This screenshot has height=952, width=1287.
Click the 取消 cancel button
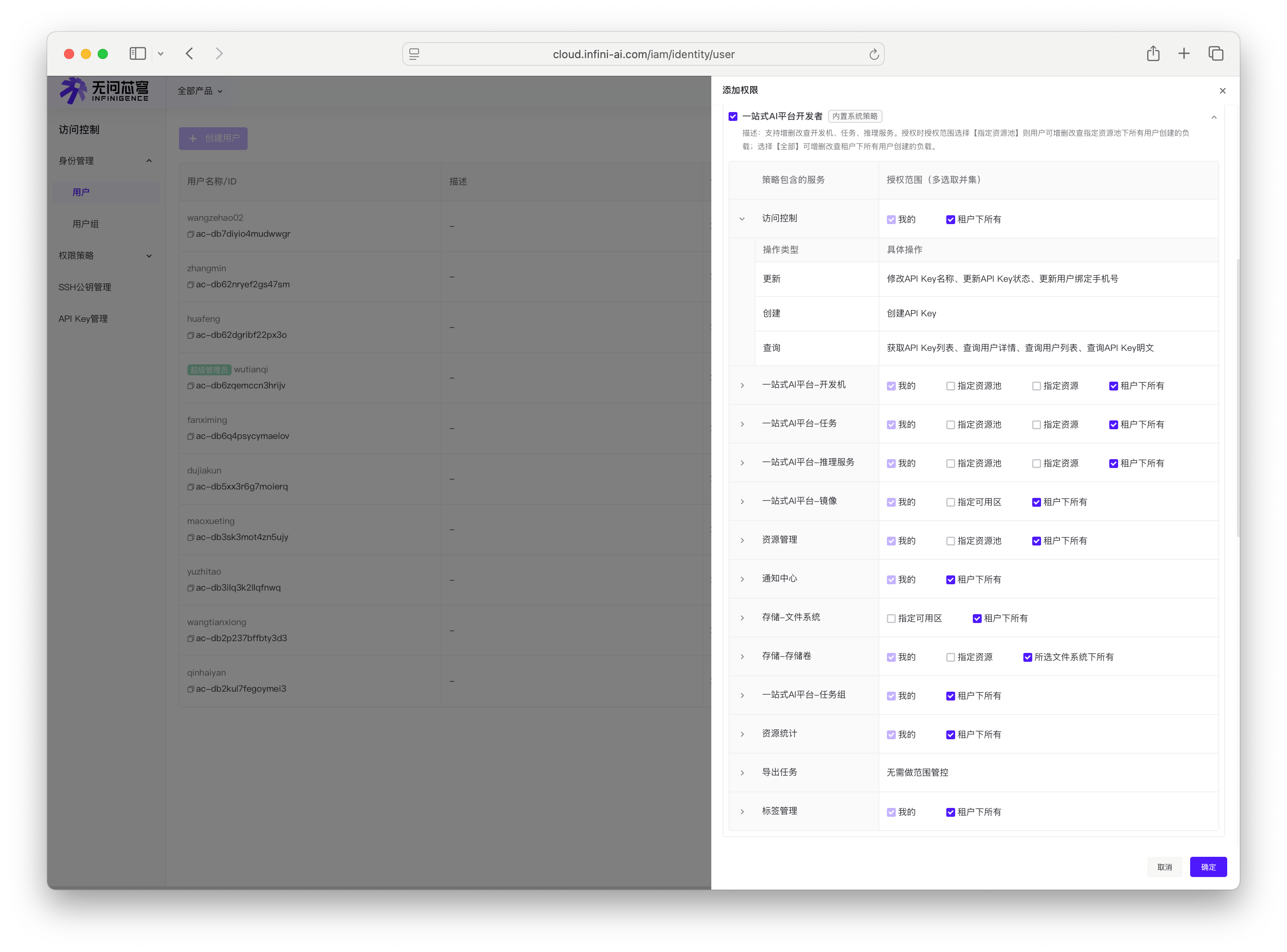1164,867
